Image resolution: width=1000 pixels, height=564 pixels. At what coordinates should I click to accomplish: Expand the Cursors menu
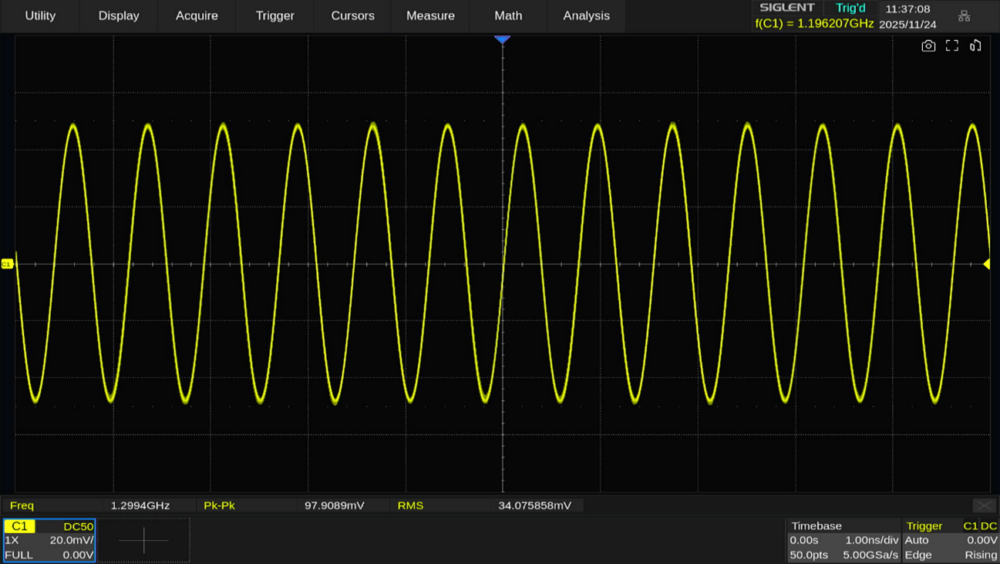coord(353,16)
